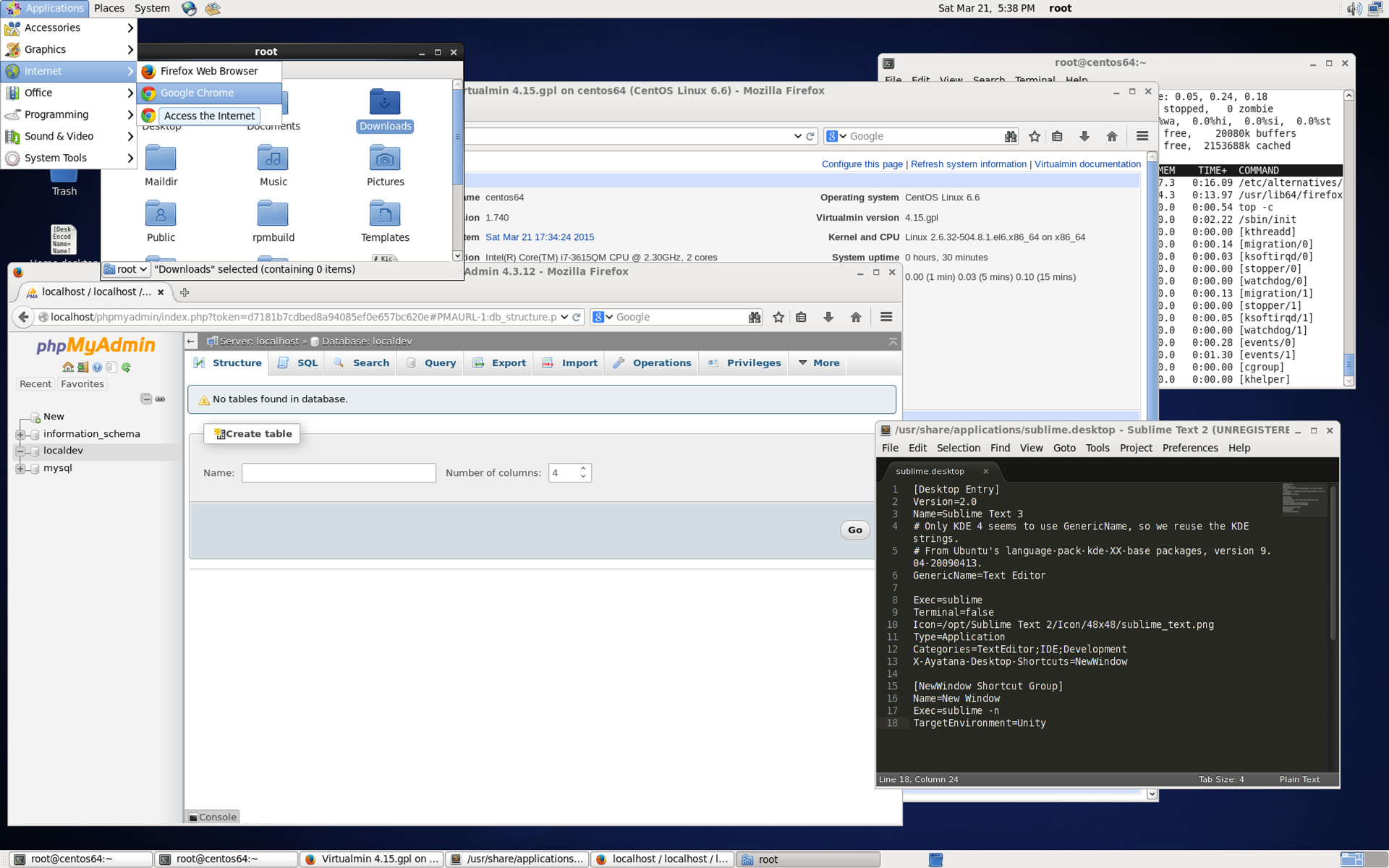This screenshot has height=868, width=1389.
Task: Click the Plain Text syntax selector in Sublime
Action: click(1299, 780)
